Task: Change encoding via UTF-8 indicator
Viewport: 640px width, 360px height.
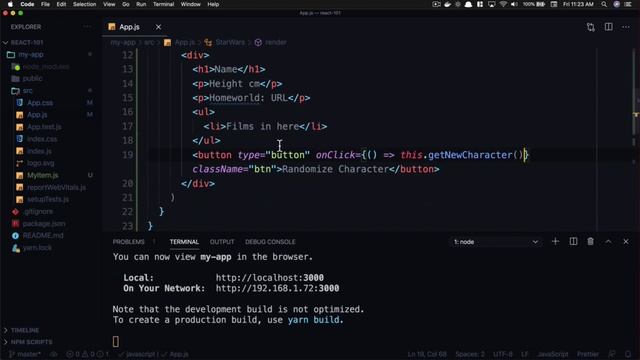Action: click(503, 354)
